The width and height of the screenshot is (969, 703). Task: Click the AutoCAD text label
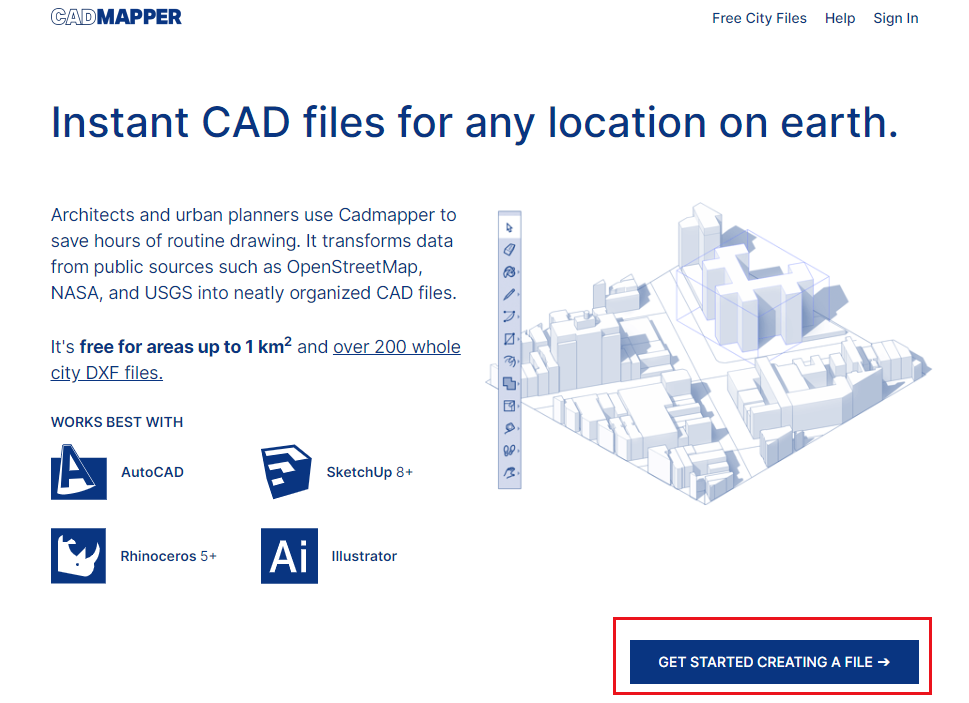[152, 473]
